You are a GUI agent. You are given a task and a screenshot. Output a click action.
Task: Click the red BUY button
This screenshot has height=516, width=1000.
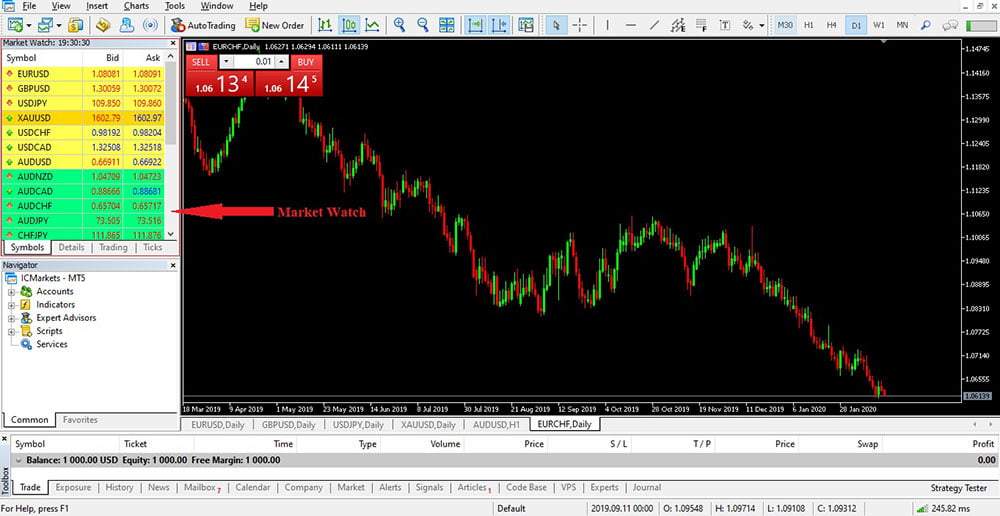pos(306,62)
